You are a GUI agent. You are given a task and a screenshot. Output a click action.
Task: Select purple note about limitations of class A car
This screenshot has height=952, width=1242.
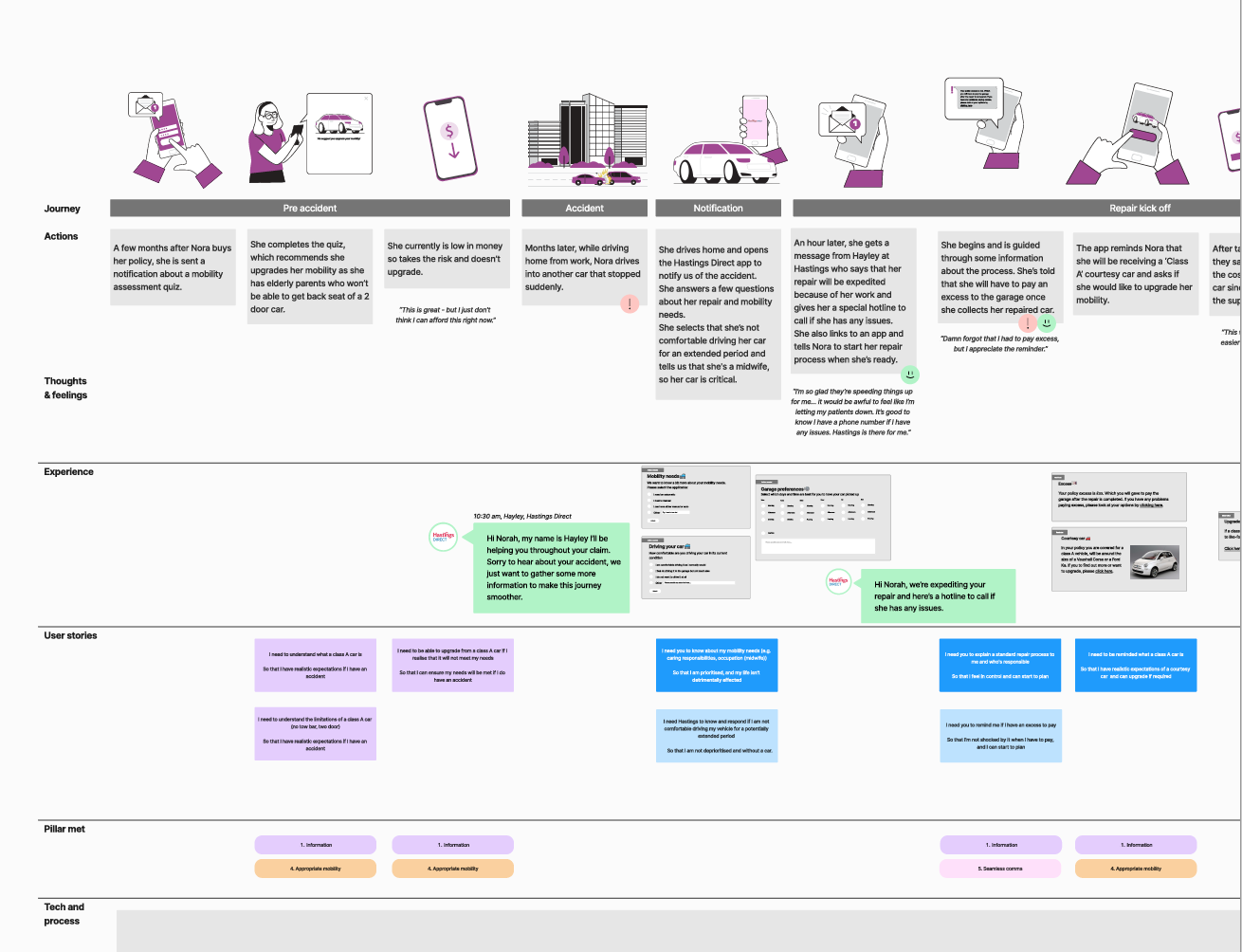[316, 733]
